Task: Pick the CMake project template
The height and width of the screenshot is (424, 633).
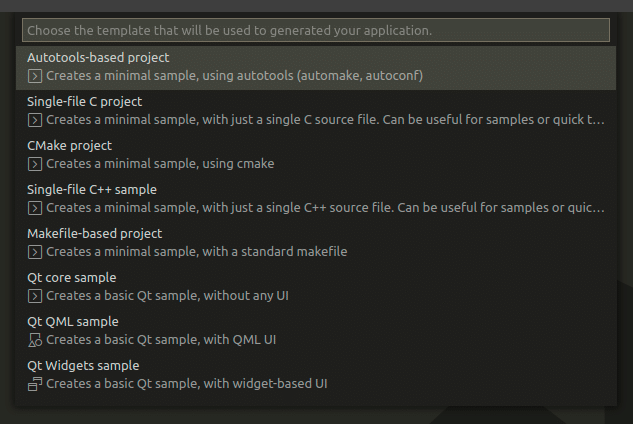Action: click(69, 145)
